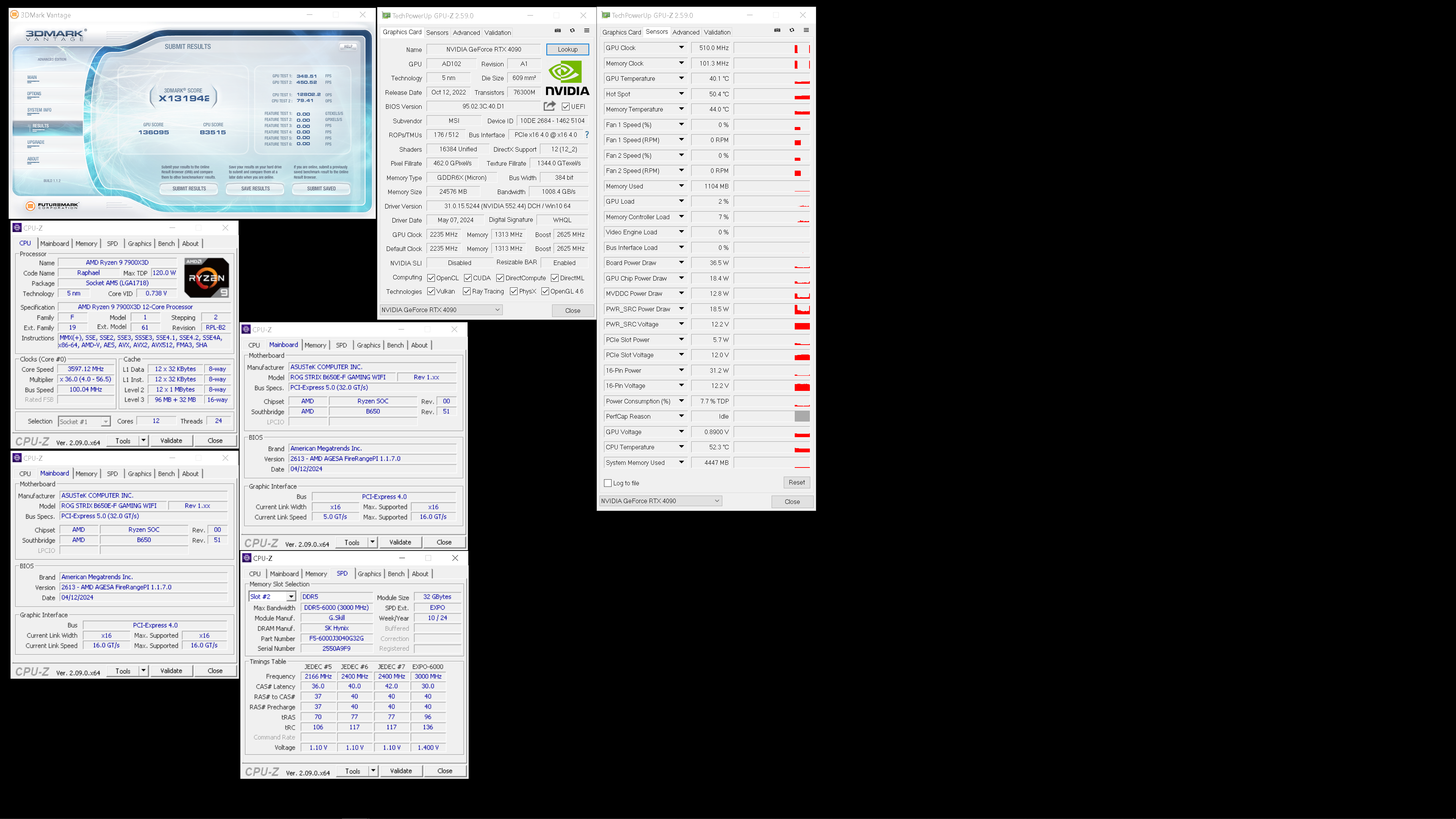1456x819 pixels.
Task: Toggle the DirectCompute checkbox
Action: [500, 278]
